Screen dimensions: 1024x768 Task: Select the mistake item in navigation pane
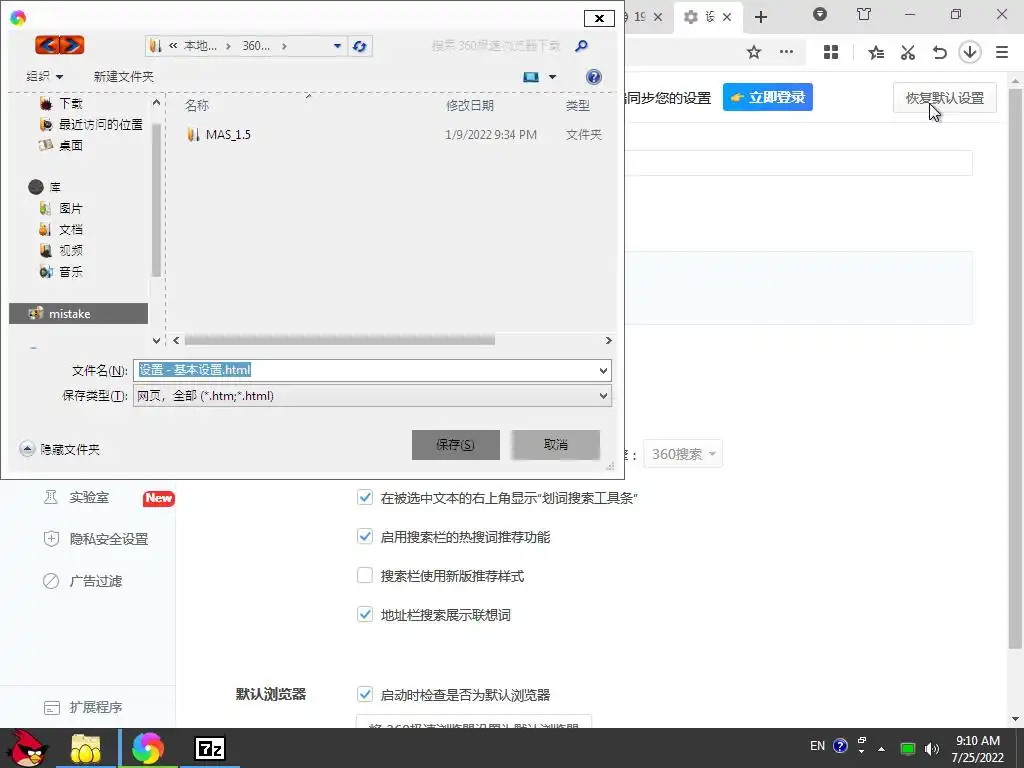(78, 313)
